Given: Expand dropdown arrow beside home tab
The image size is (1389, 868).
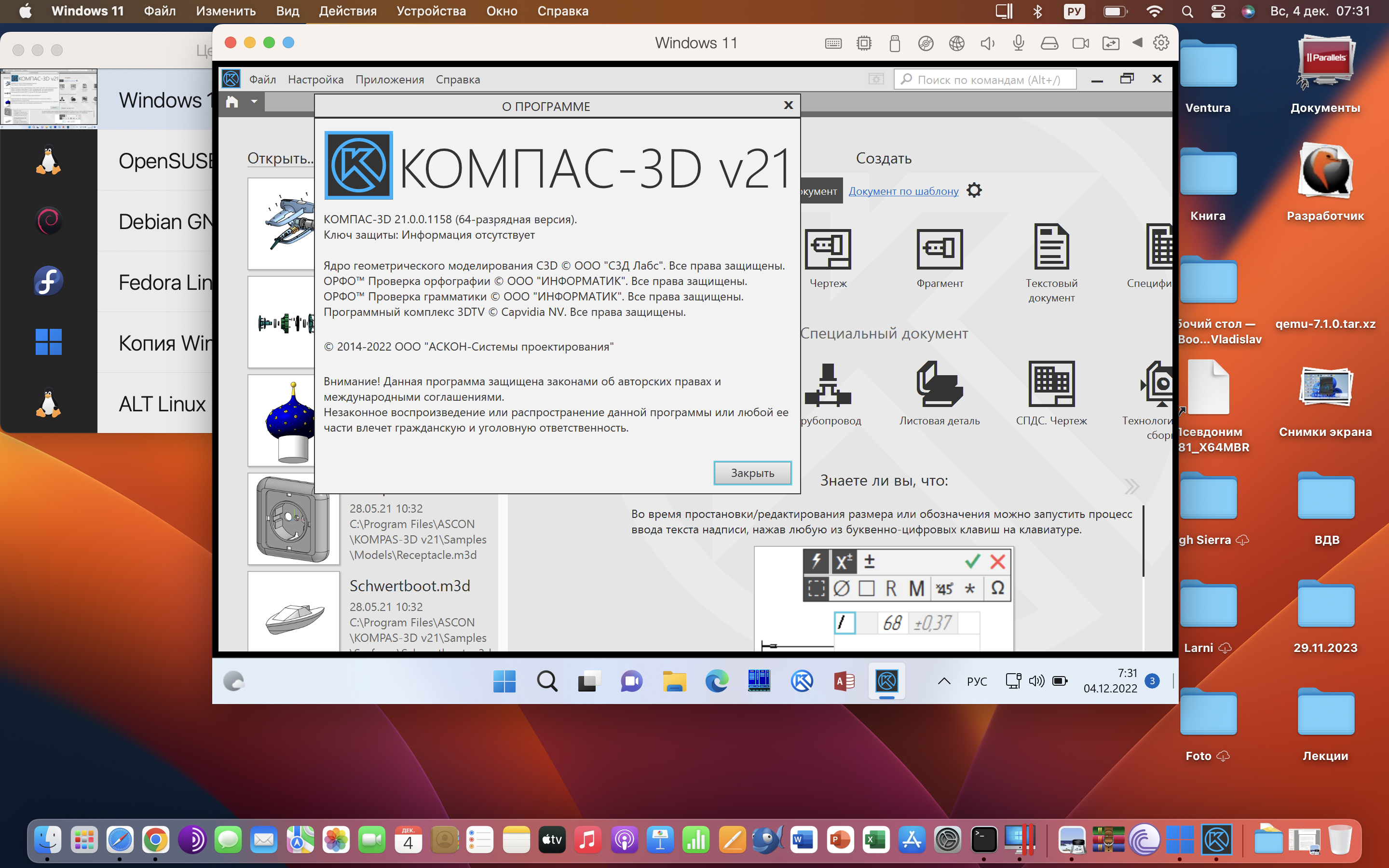Looking at the screenshot, I should tap(254, 102).
